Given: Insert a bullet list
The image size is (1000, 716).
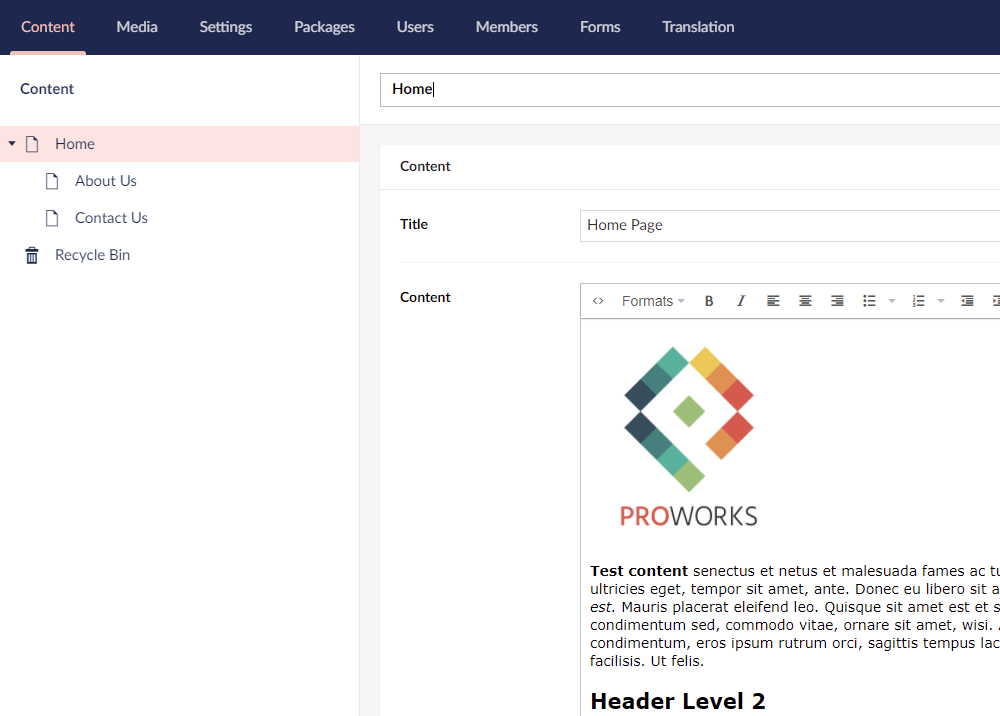Looking at the screenshot, I should coord(869,301).
